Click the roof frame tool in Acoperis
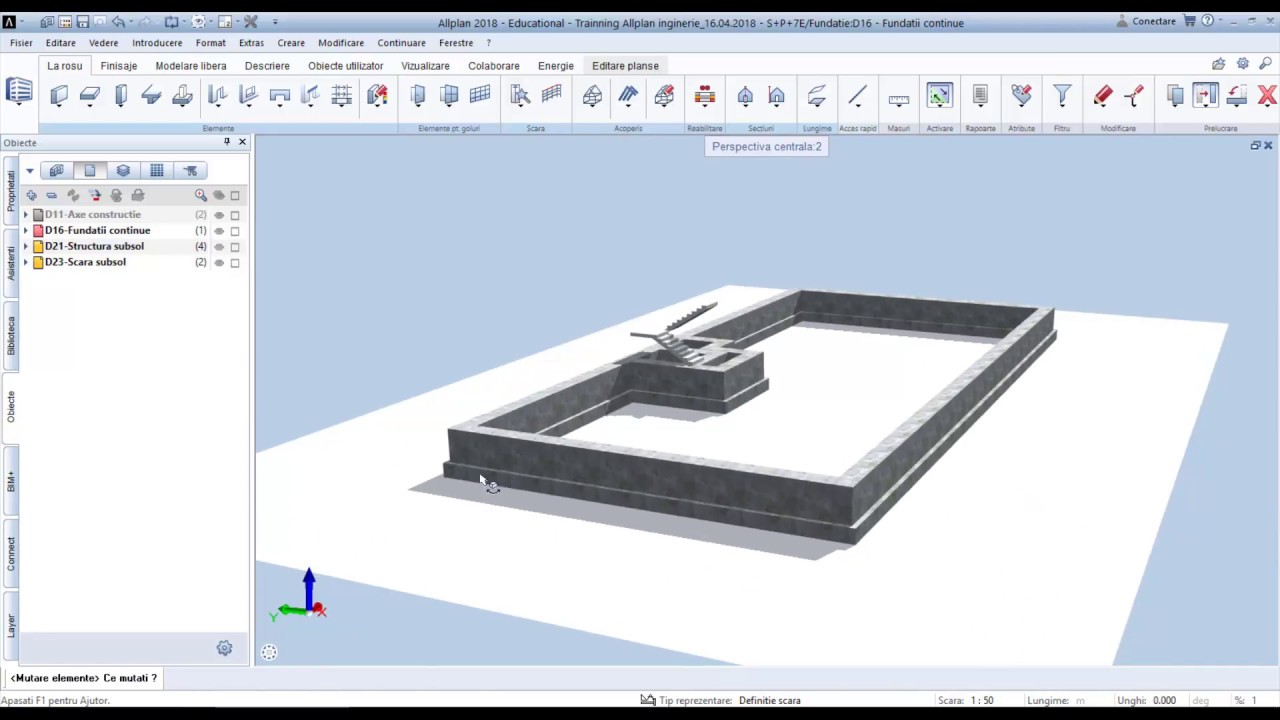This screenshot has width=1280, height=720. tap(592, 96)
